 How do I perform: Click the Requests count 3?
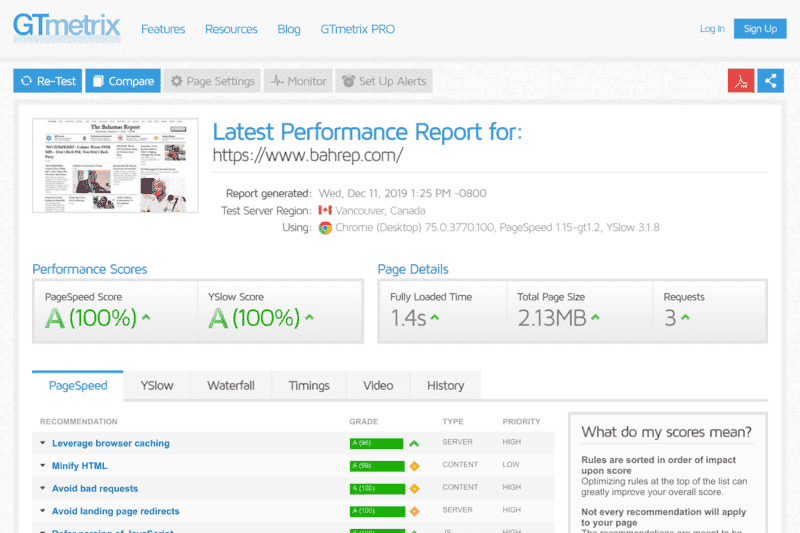pyautogui.click(x=670, y=318)
